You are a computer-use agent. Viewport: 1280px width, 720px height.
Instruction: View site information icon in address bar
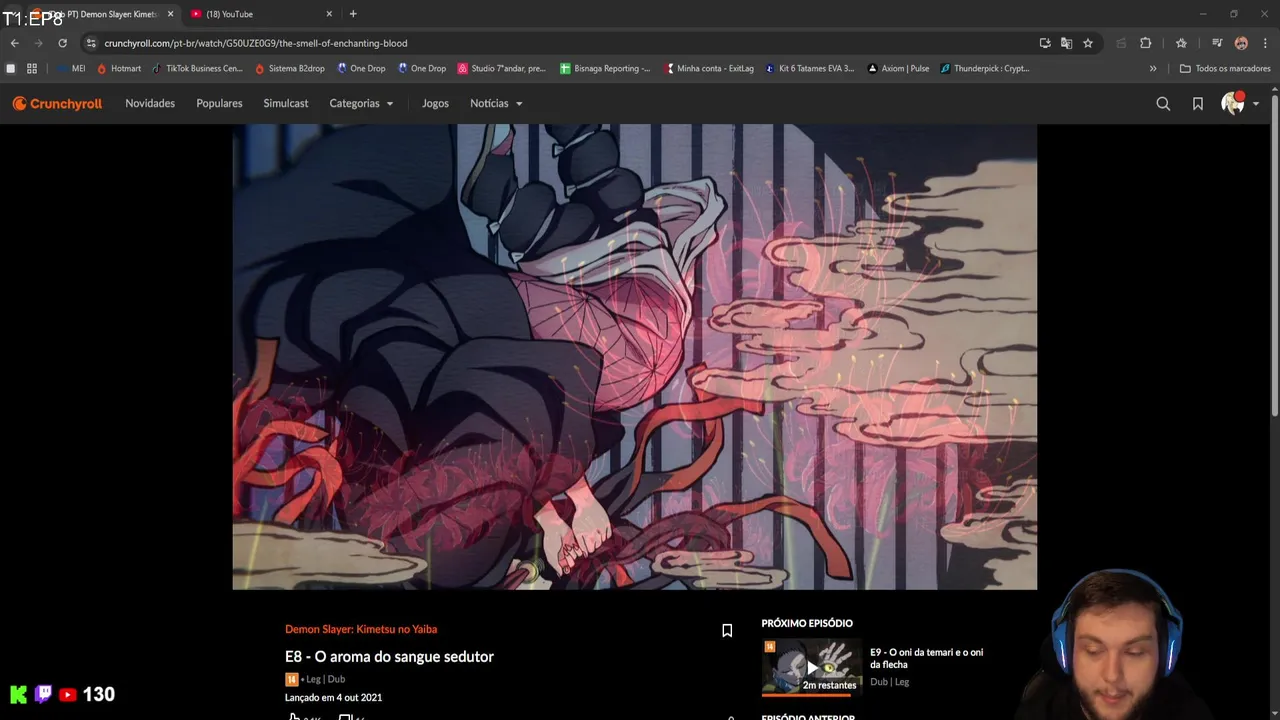pos(91,43)
